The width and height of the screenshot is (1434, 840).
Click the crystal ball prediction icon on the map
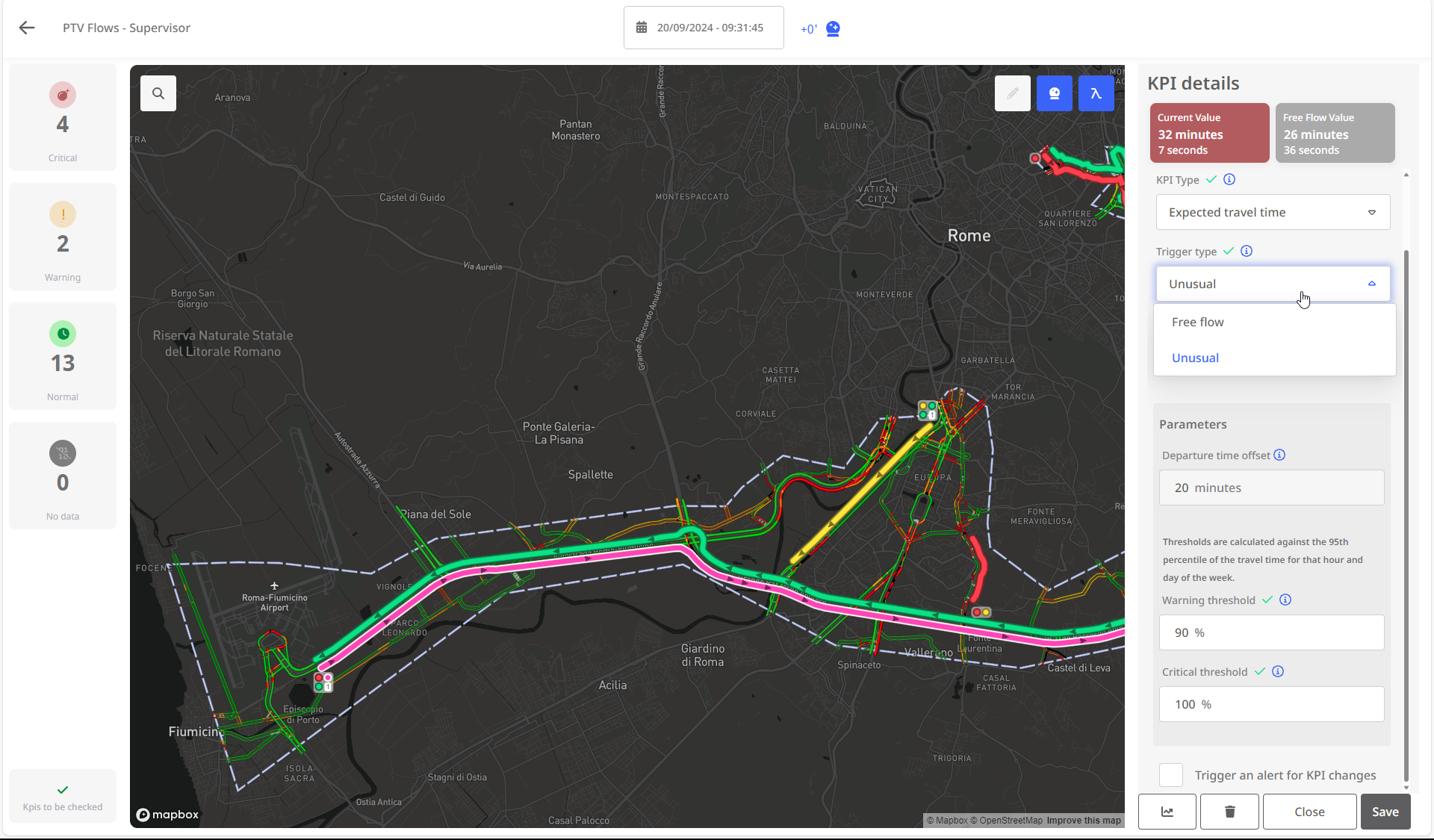1054,93
